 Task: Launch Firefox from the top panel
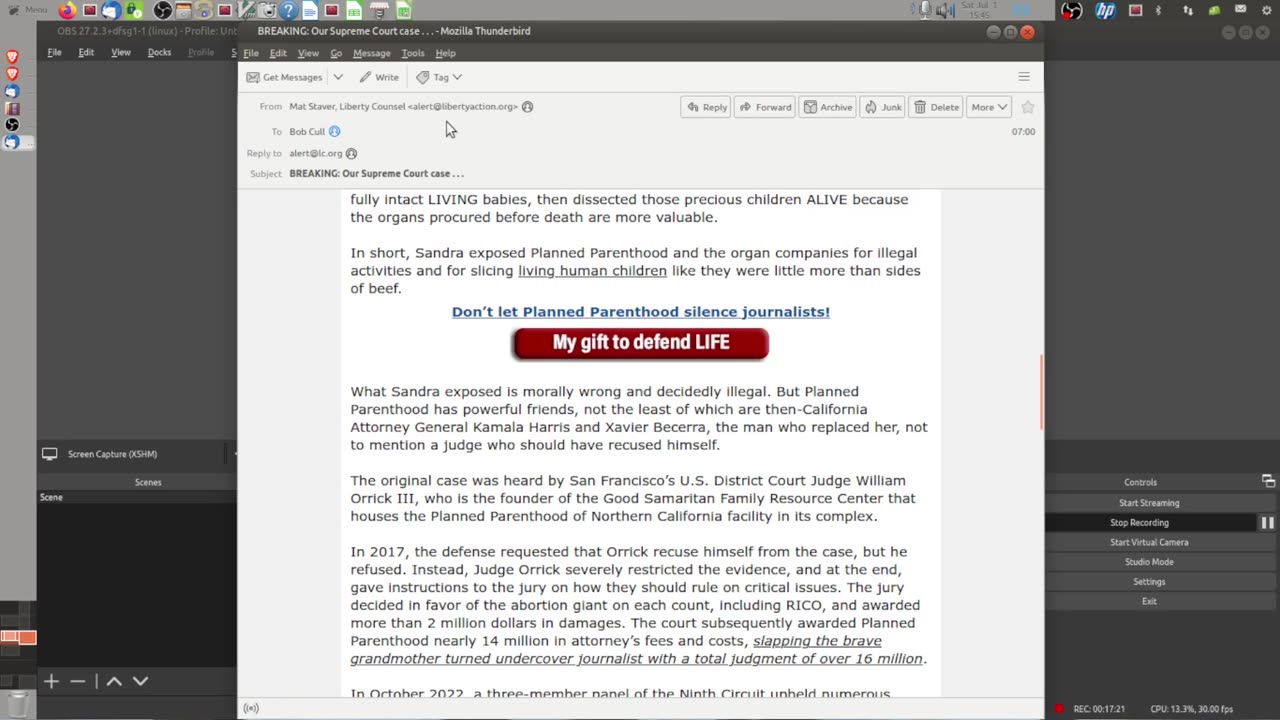(x=67, y=11)
